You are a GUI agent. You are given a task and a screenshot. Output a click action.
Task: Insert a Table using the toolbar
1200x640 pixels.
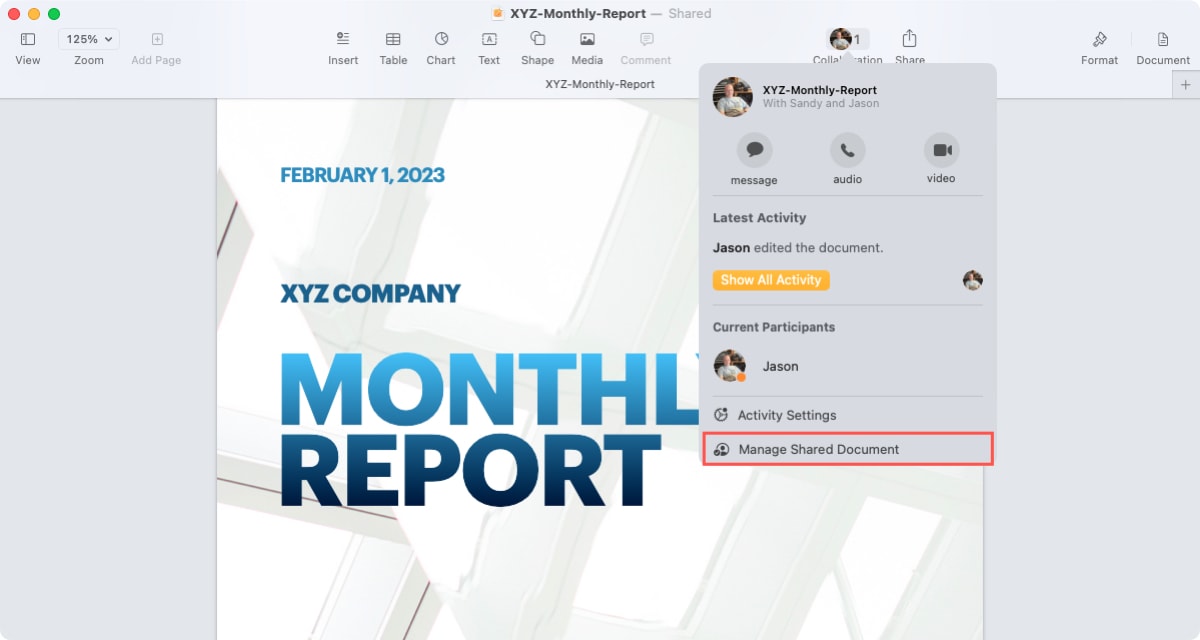pos(392,41)
